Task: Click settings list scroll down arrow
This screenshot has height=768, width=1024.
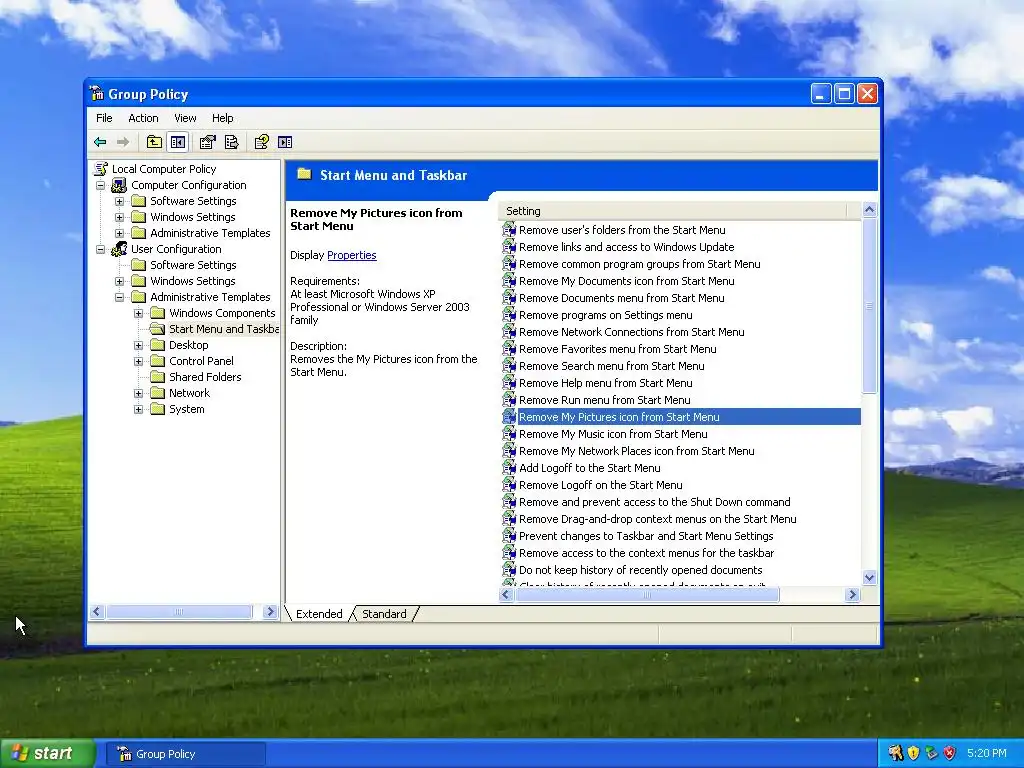Action: (869, 577)
